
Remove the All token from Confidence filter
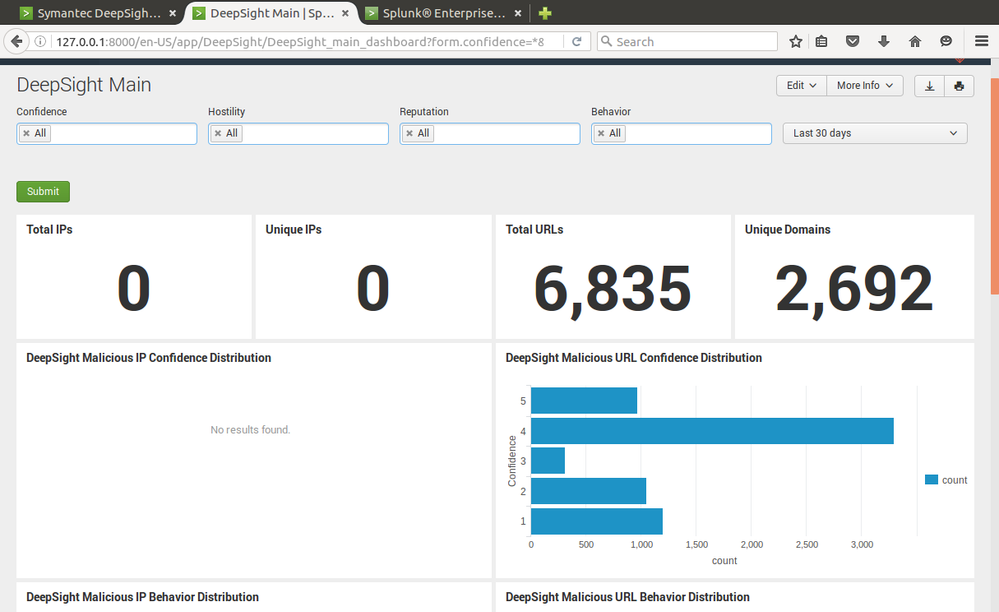point(26,133)
